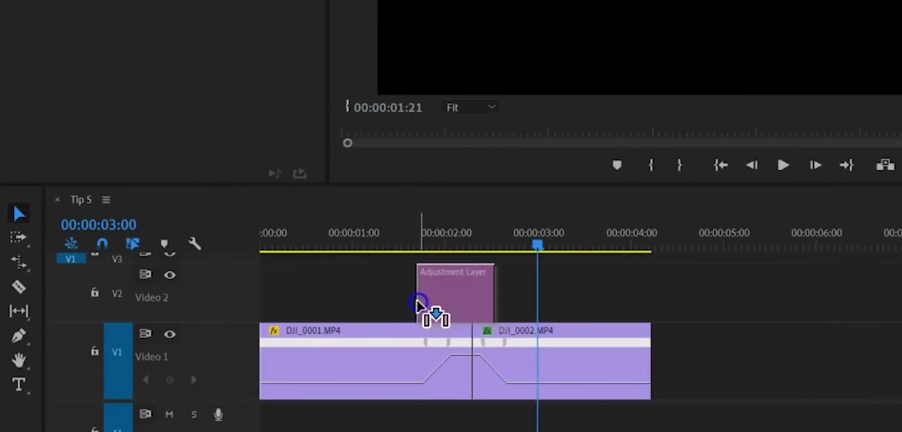
Task: Click the fx badge on DJI_0001.MP4
Action: click(x=274, y=331)
